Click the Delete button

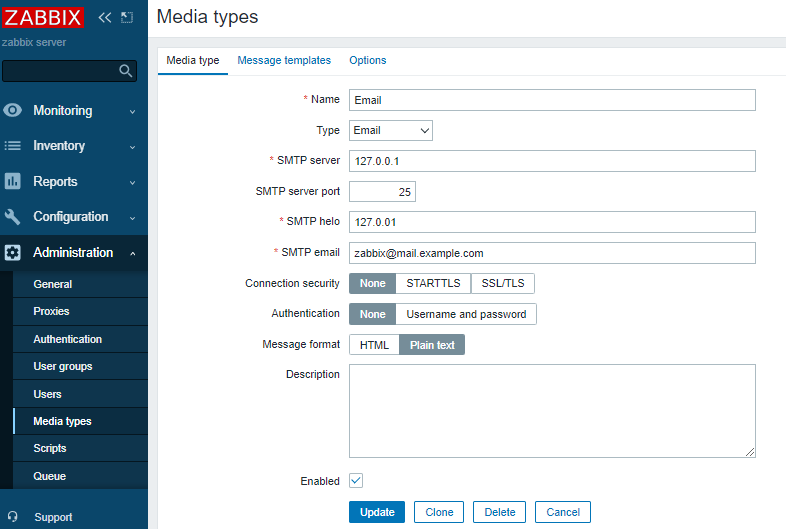coord(499,512)
